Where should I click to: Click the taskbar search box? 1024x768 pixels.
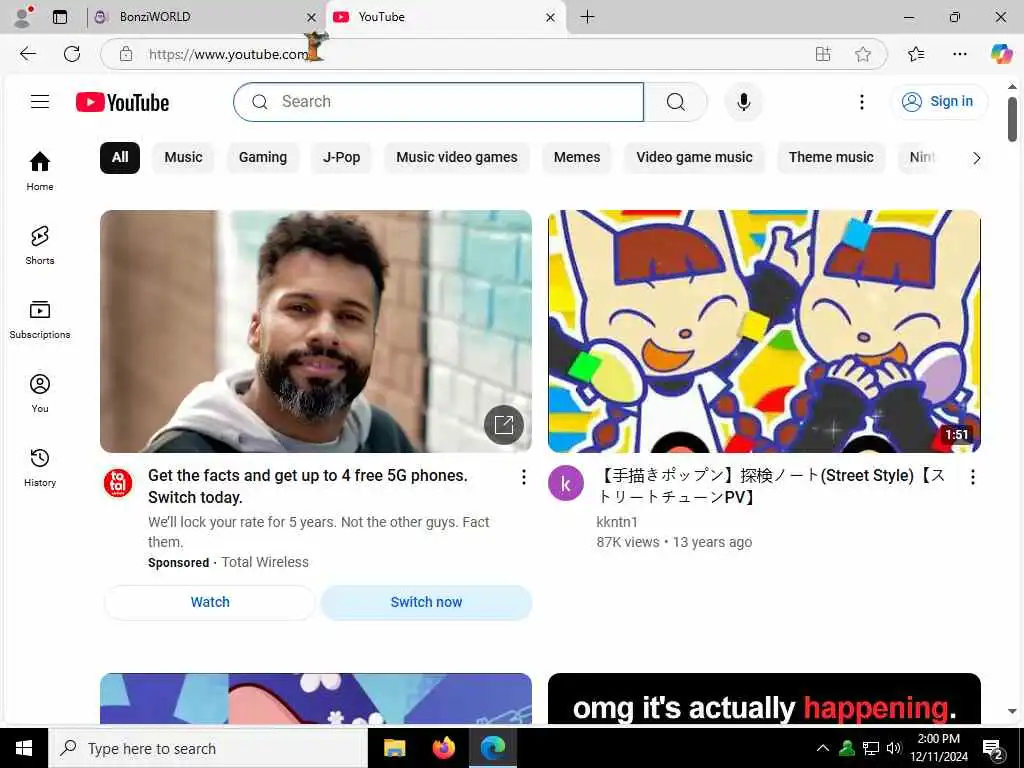(208, 748)
